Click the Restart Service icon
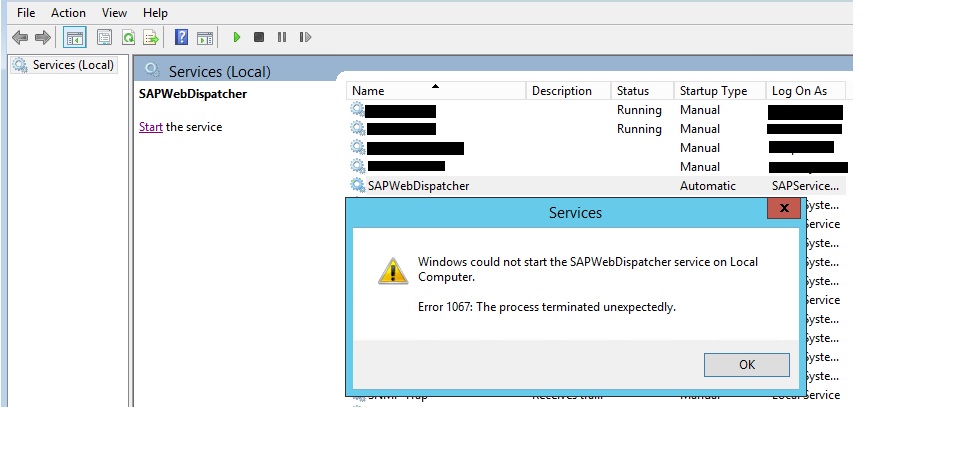980x453 pixels. point(305,37)
